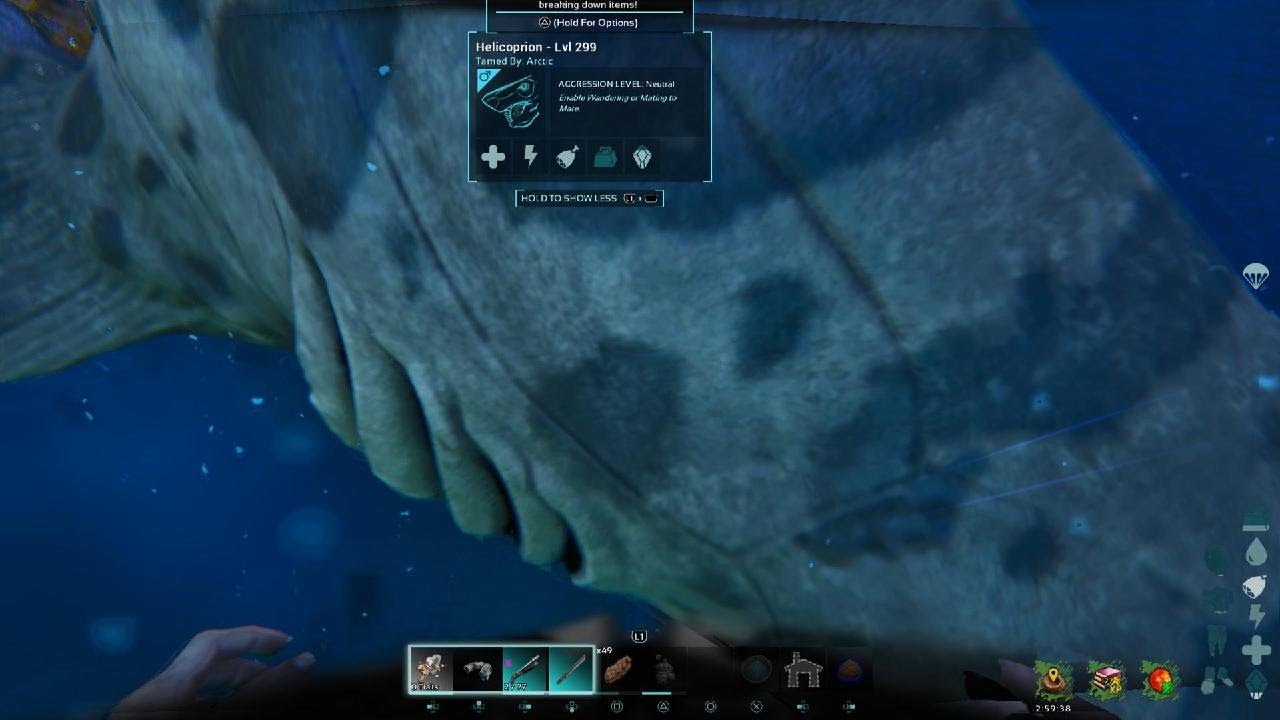Select the house structure hotbar slot
The height and width of the screenshot is (720, 1280).
point(802,670)
